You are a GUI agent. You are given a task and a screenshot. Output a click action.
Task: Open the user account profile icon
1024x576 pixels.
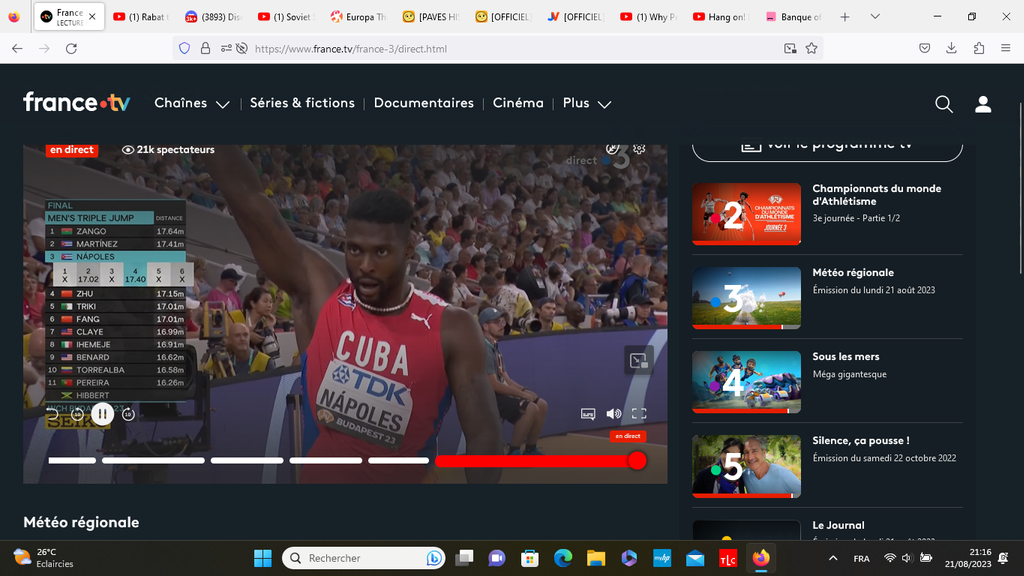(x=983, y=104)
